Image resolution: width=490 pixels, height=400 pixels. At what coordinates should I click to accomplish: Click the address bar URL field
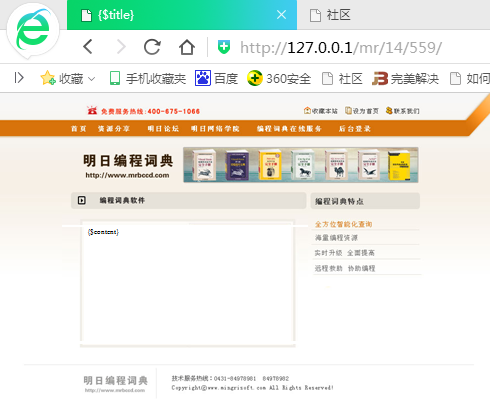[x=341, y=47]
